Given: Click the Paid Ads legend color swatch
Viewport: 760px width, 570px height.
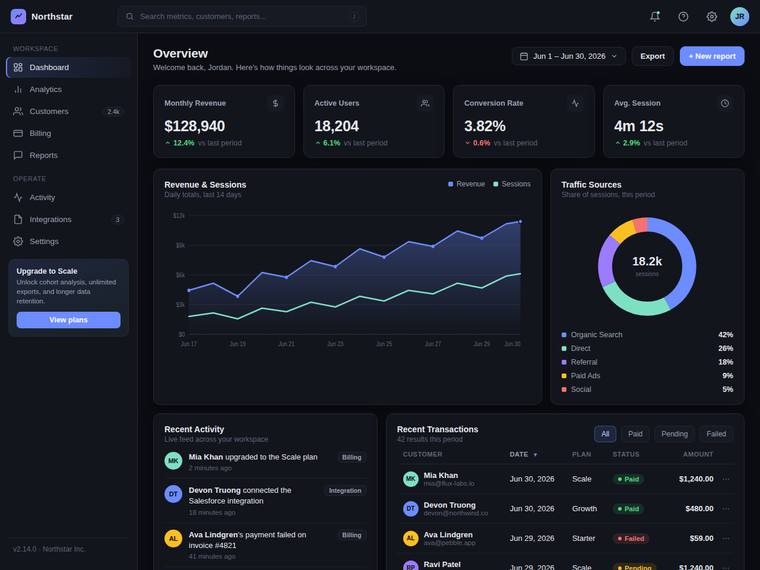Looking at the screenshot, I should (564, 376).
